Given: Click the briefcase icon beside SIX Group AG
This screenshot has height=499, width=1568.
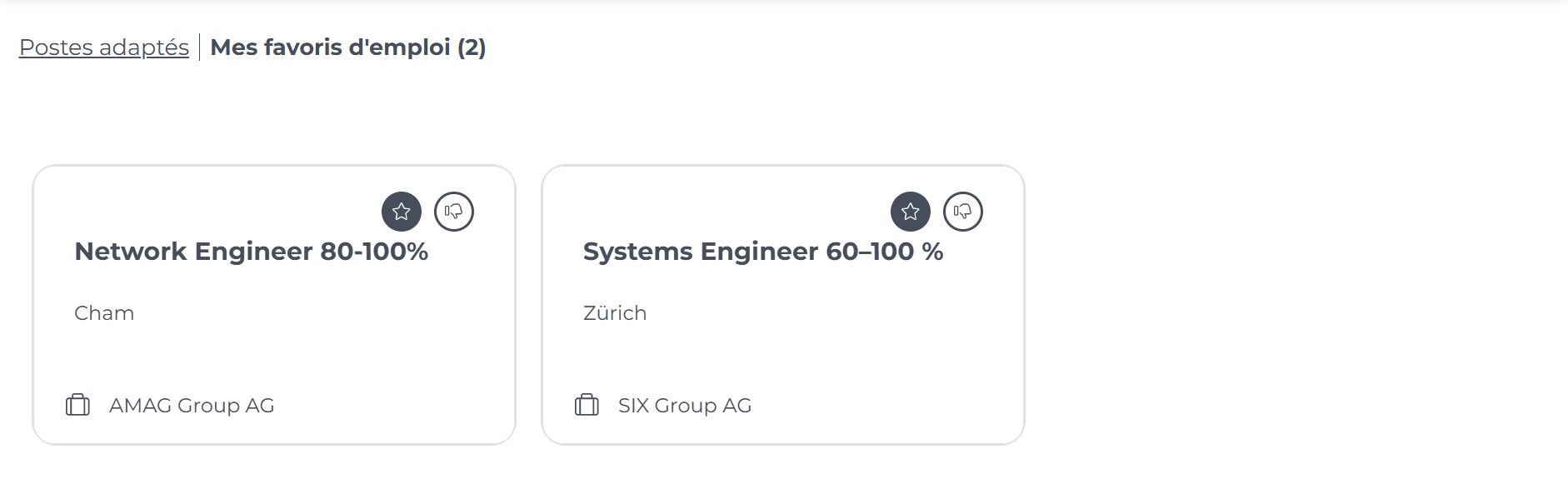Looking at the screenshot, I should pyautogui.click(x=587, y=405).
